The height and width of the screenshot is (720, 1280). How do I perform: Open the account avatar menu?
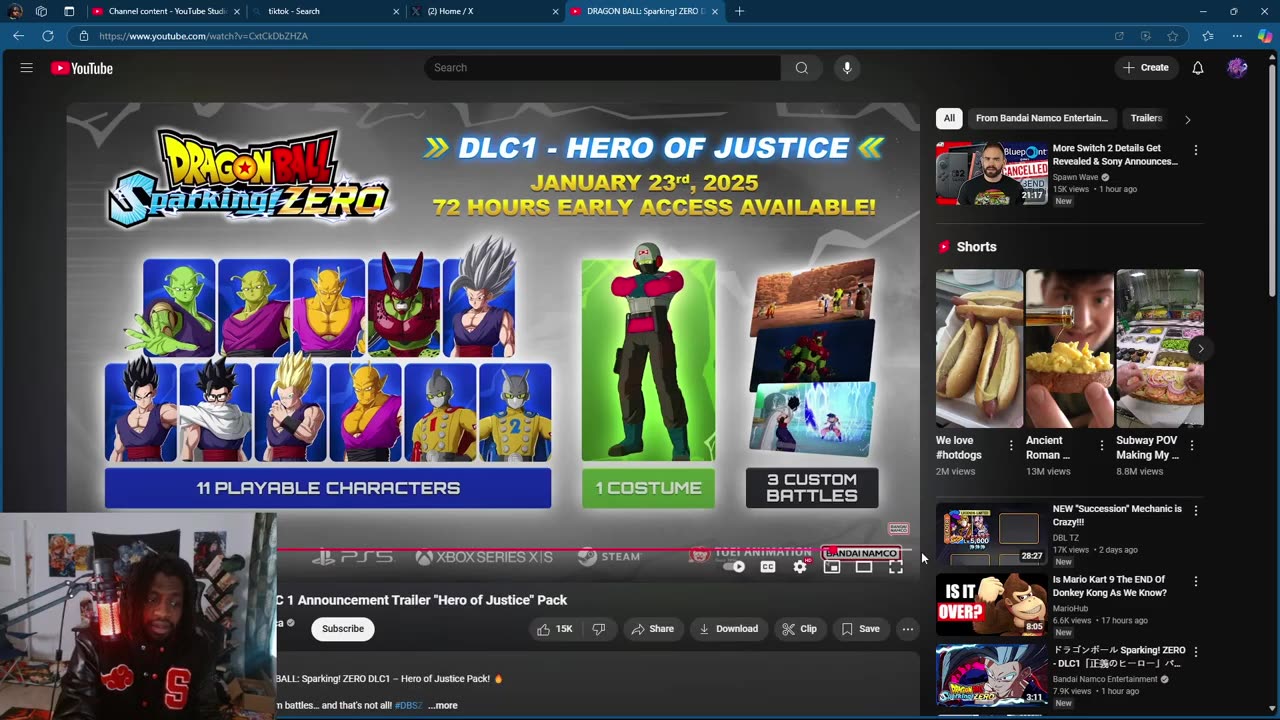point(1237,68)
